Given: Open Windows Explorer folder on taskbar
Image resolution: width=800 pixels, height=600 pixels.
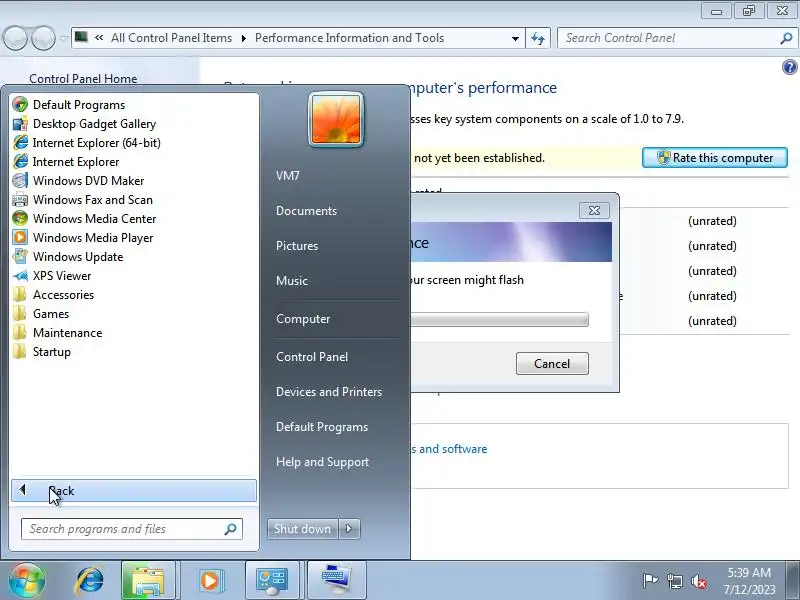Looking at the screenshot, I should tap(148, 581).
